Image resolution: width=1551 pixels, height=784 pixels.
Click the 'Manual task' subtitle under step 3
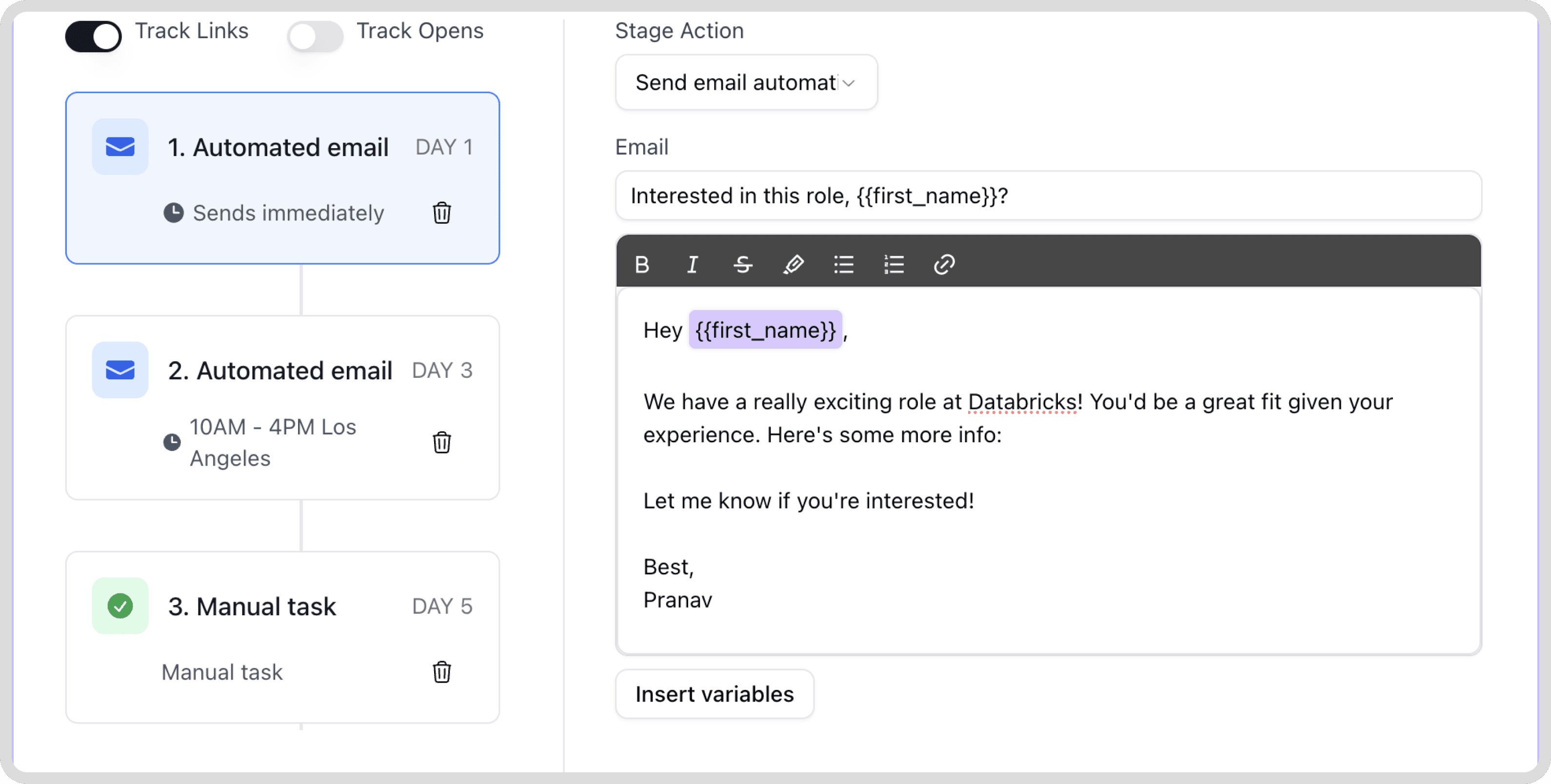[222, 672]
